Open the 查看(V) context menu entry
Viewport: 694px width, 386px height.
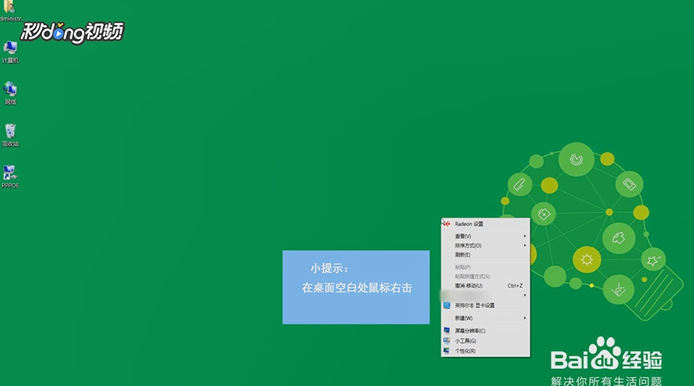coord(486,236)
